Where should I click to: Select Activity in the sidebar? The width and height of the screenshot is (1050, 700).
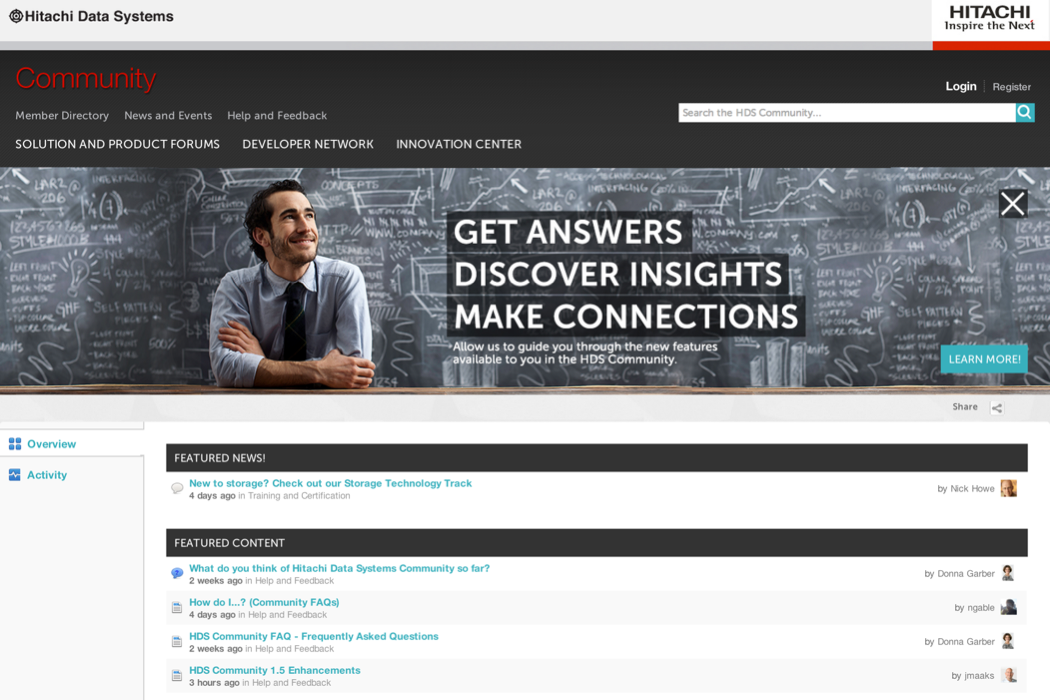click(47, 475)
